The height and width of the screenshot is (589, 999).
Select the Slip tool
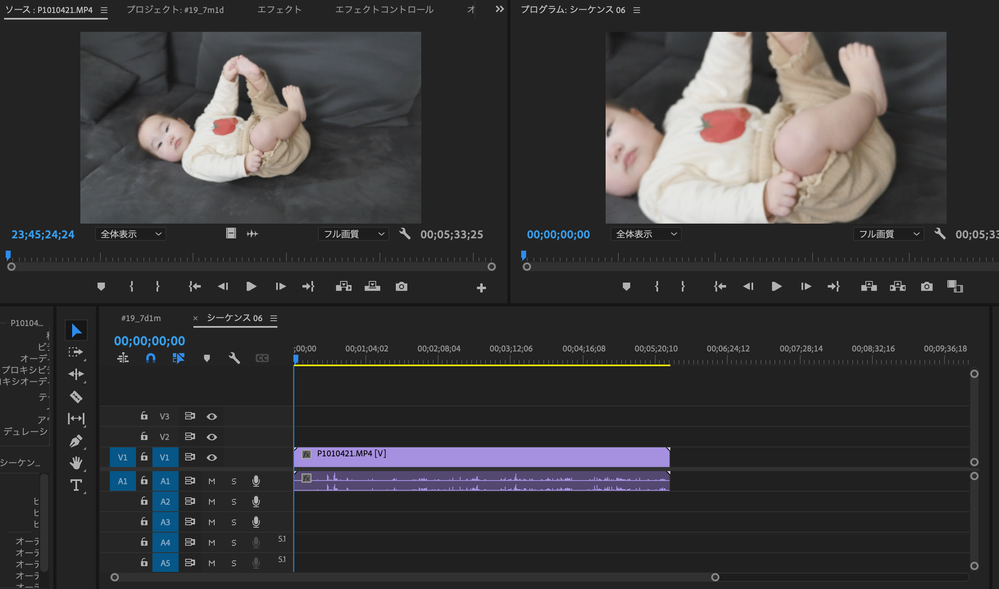click(76, 419)
